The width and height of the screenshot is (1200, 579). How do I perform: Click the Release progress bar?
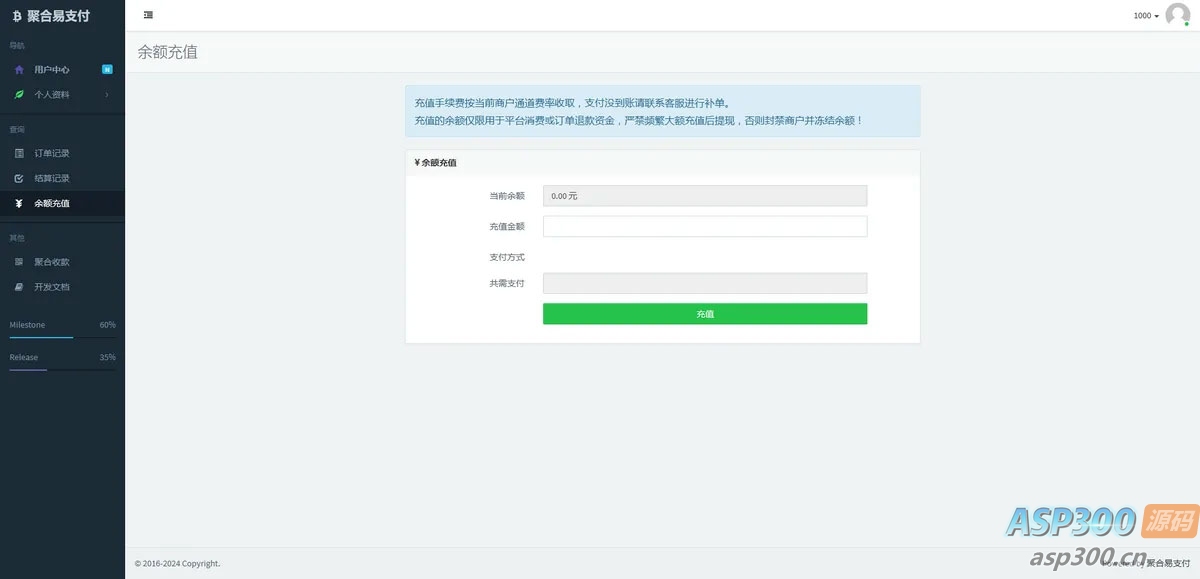click(x=62, y=369)
